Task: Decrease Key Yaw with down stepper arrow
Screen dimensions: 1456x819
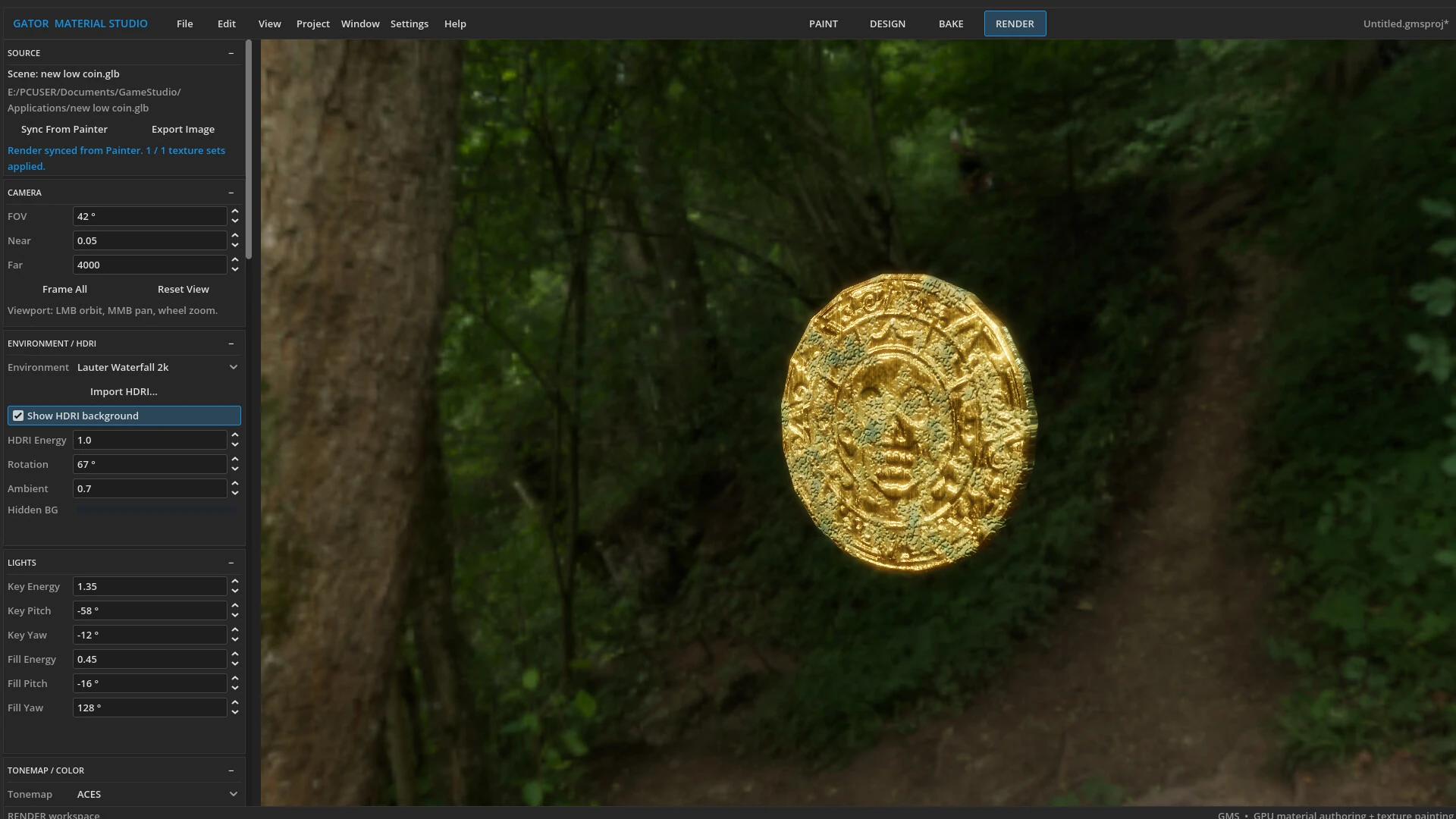Action: 235,640
